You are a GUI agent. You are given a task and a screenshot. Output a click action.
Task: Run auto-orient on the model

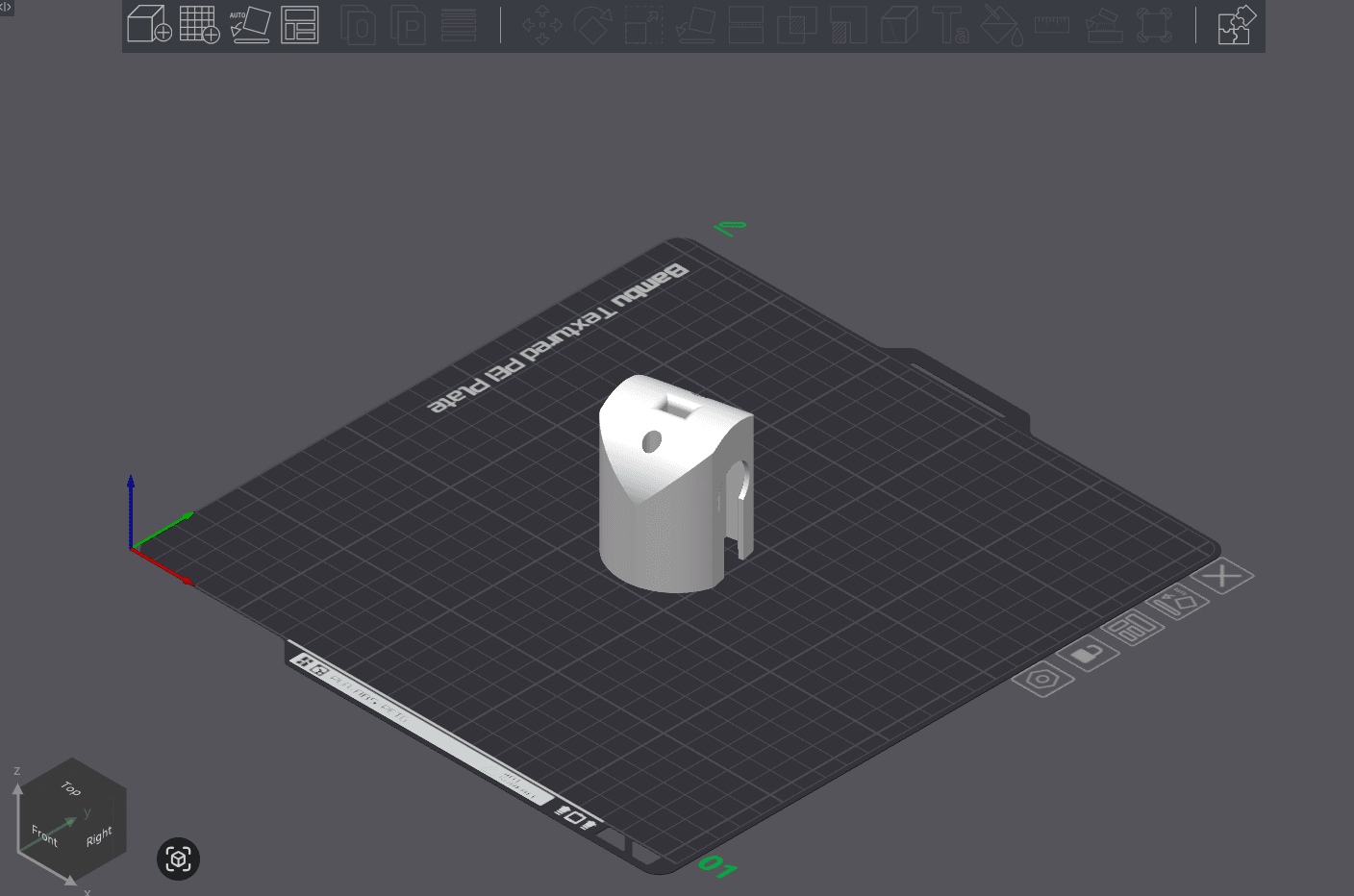coord(249,25)
